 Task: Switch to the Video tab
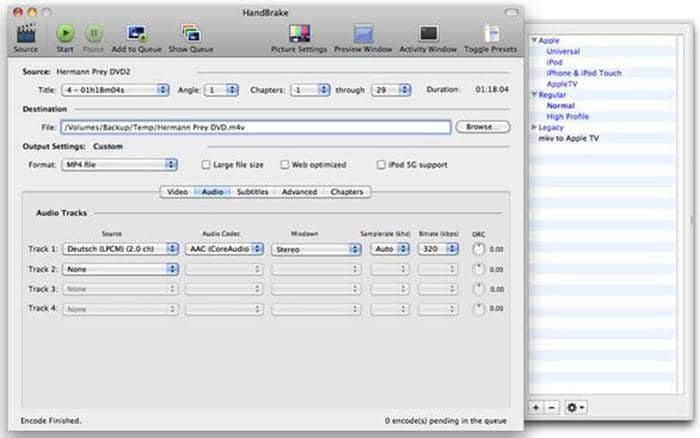pos(177,191)
